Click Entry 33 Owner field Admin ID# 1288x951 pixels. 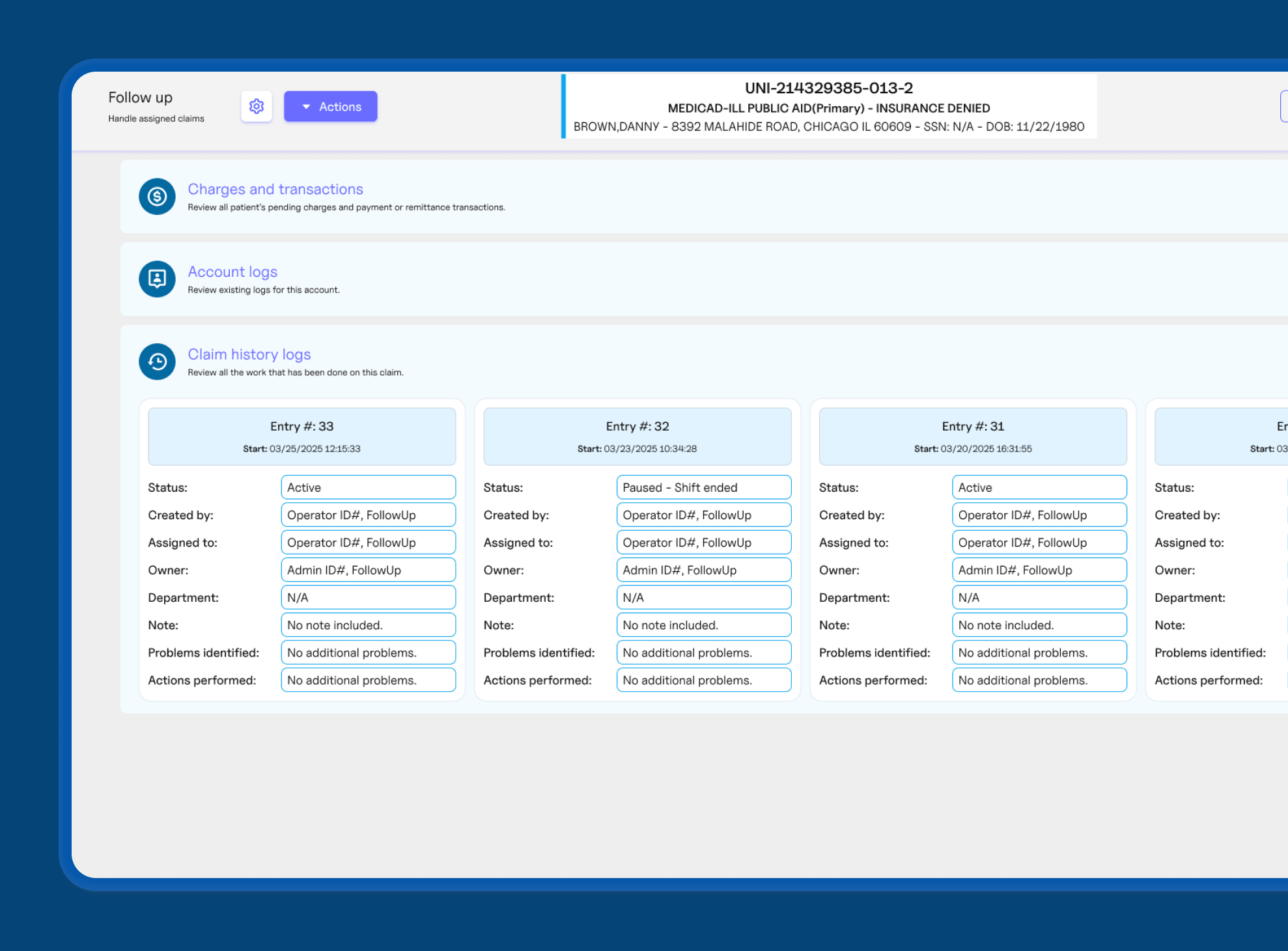click(x=368, y=570)
